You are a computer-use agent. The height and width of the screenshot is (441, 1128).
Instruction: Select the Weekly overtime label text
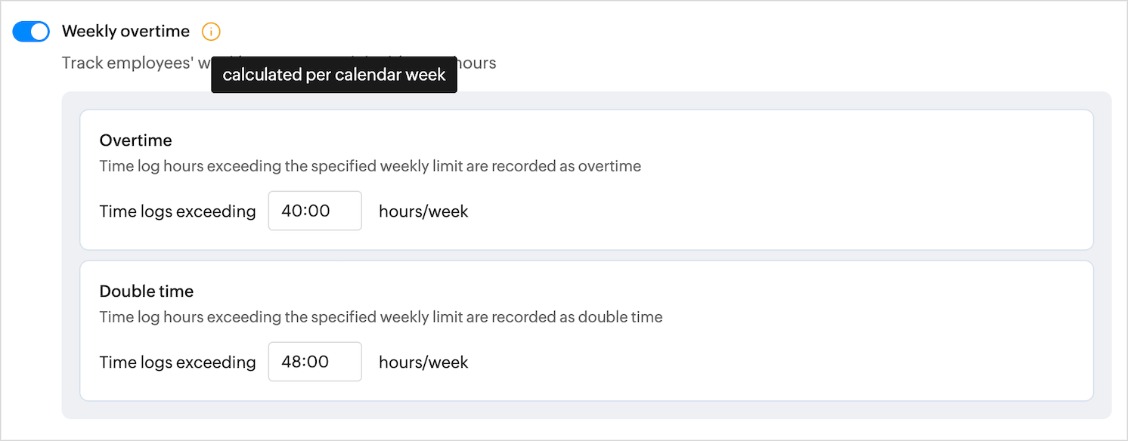pos(126,32)
